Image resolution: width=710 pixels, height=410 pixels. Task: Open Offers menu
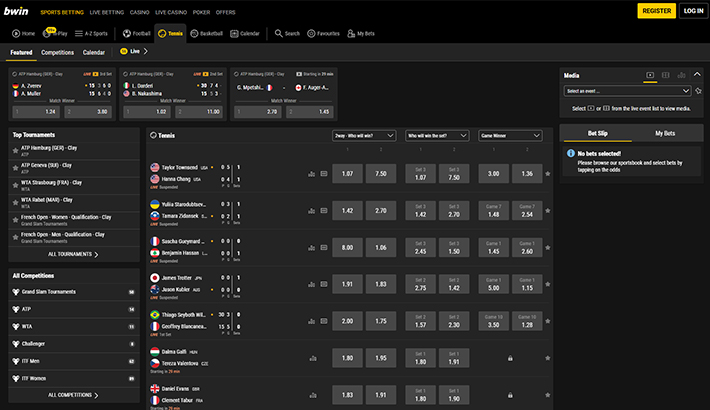[x=225, y=12]
